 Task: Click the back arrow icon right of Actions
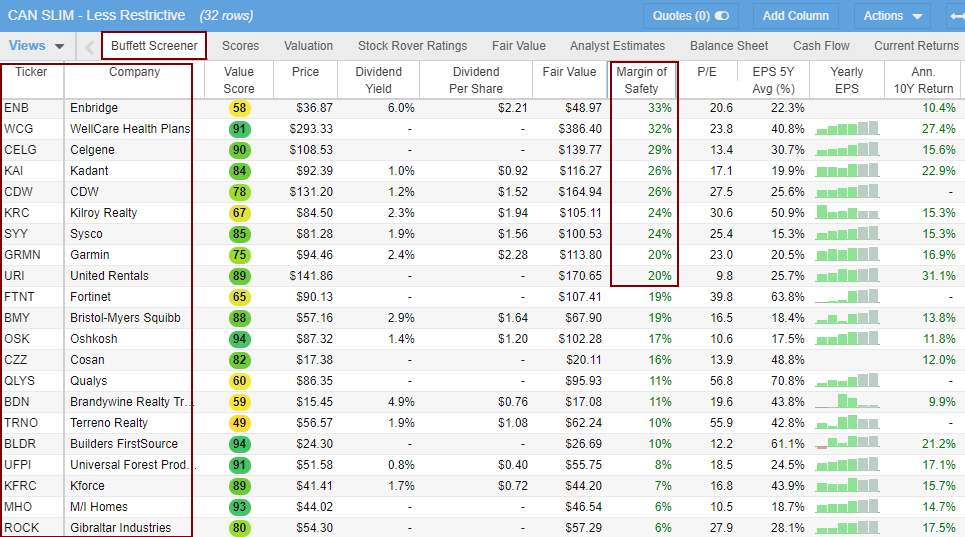pyautogui.click(x=958, y=15)
